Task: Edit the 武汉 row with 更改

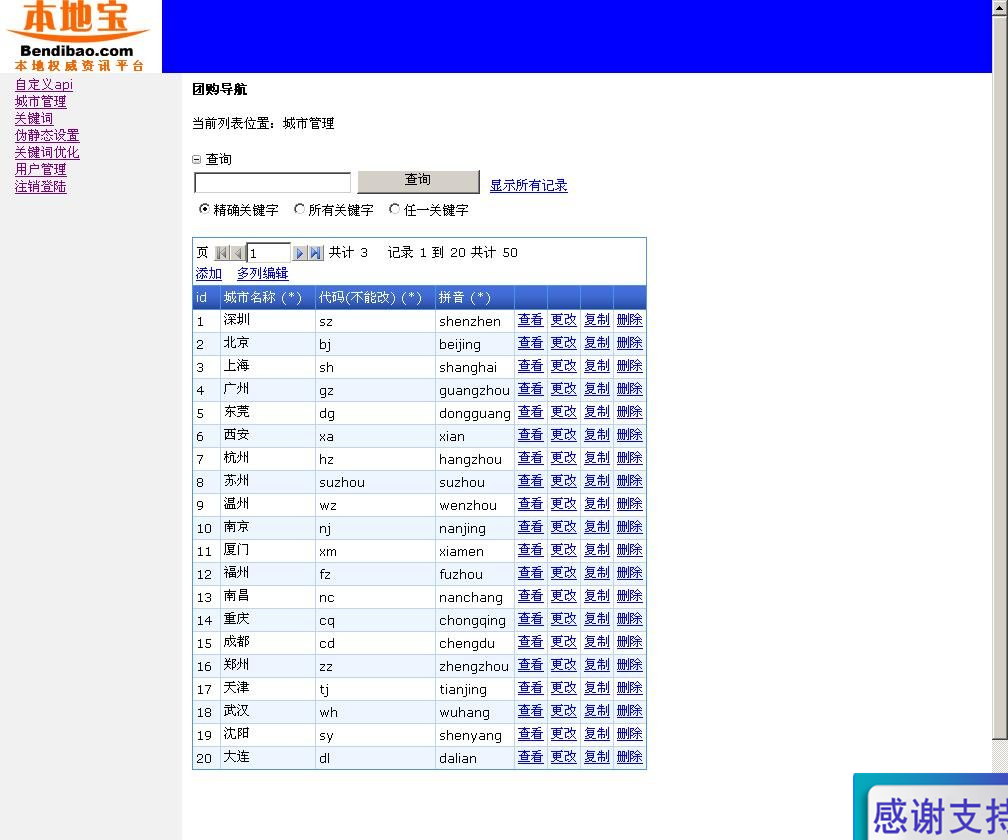Action: coord(564,711)
